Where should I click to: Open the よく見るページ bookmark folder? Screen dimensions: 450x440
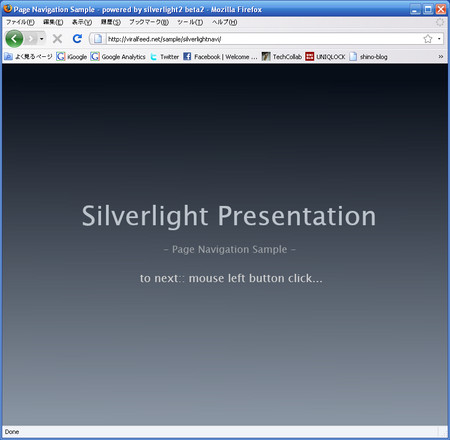[x=28, y=57]
